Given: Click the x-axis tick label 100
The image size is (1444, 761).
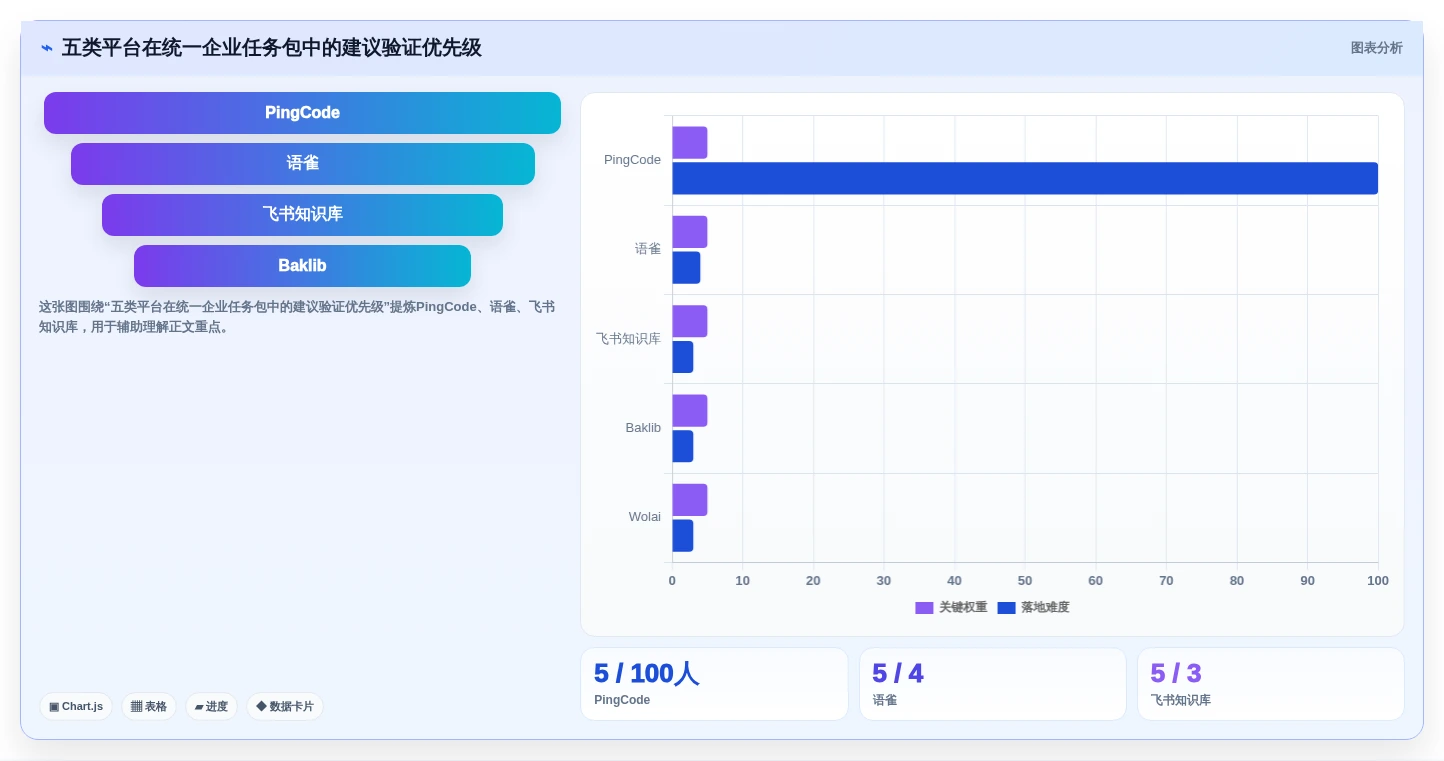Looking at the screenshot, I should [1378, 581].
